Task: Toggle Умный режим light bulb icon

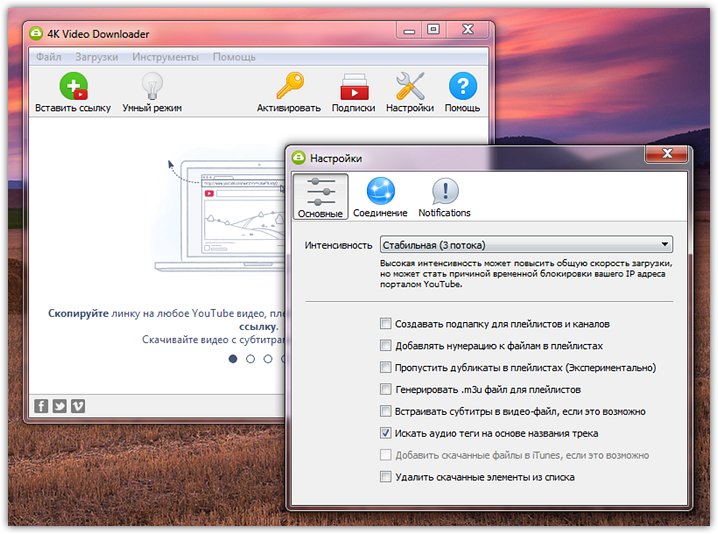Action: point(152,86)
